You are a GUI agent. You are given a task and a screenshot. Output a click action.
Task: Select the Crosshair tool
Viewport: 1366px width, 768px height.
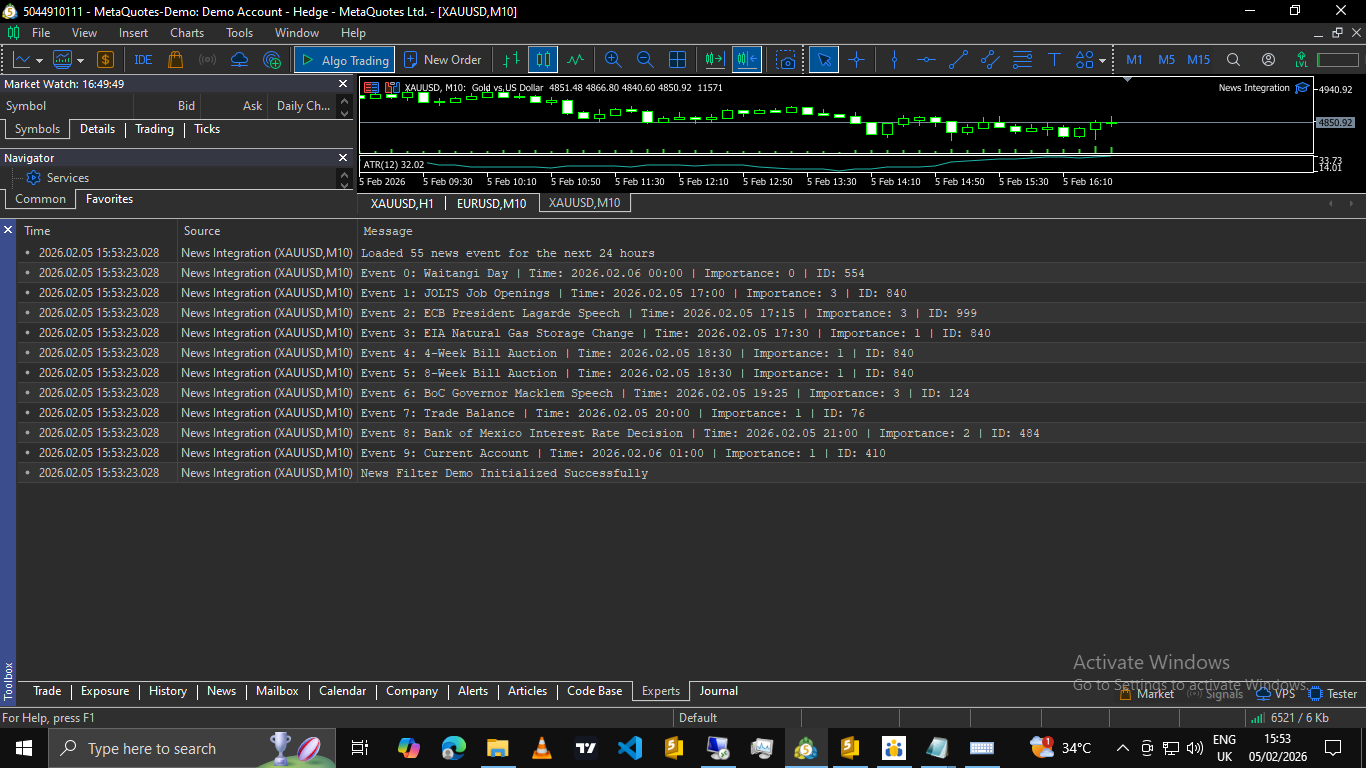click(856, 59)
